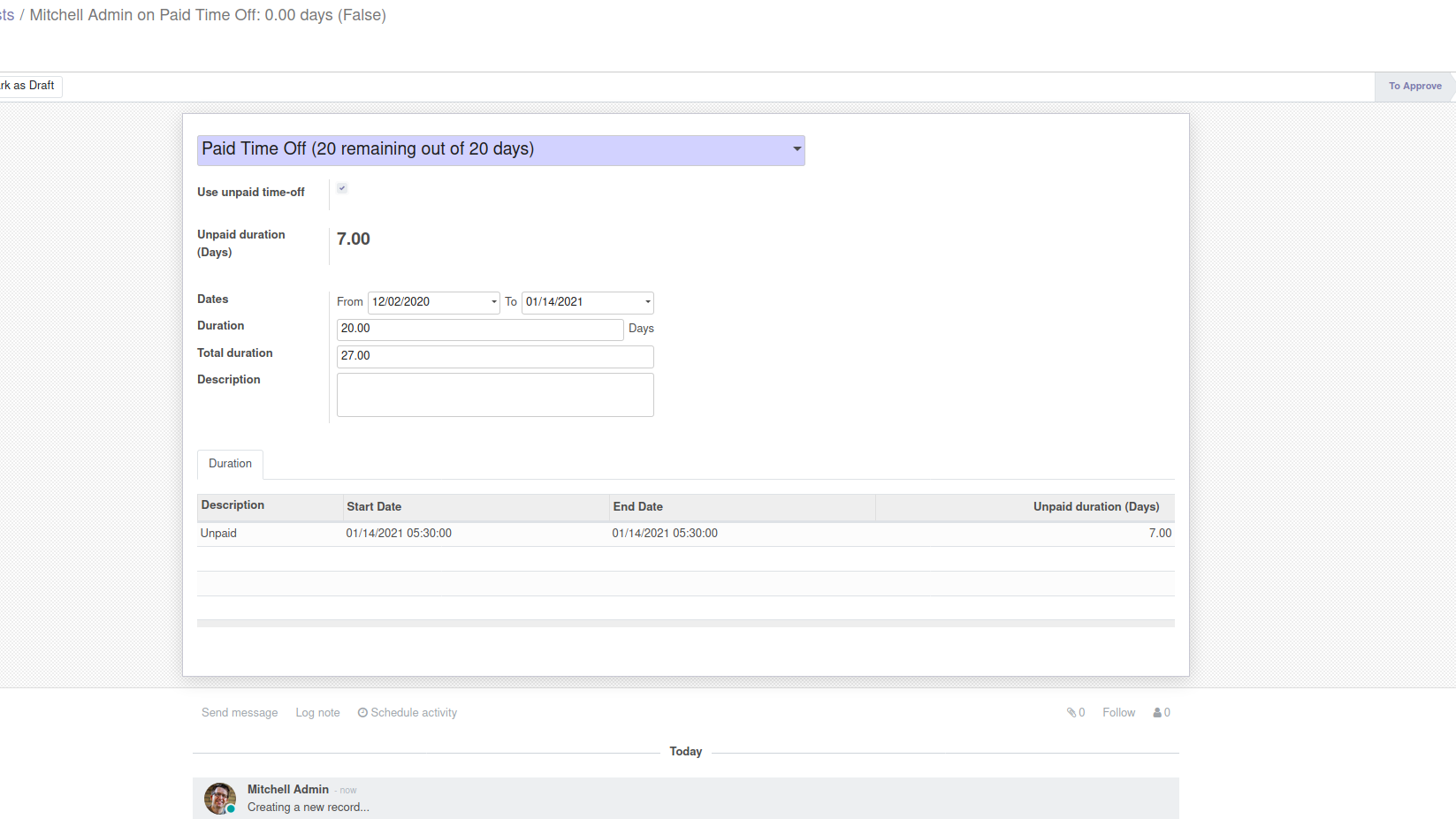Open the Paid Time Off type dropdown
The height and width of the screenshot is (819, 1456).
pyautogui.click(x=500, y=150)
